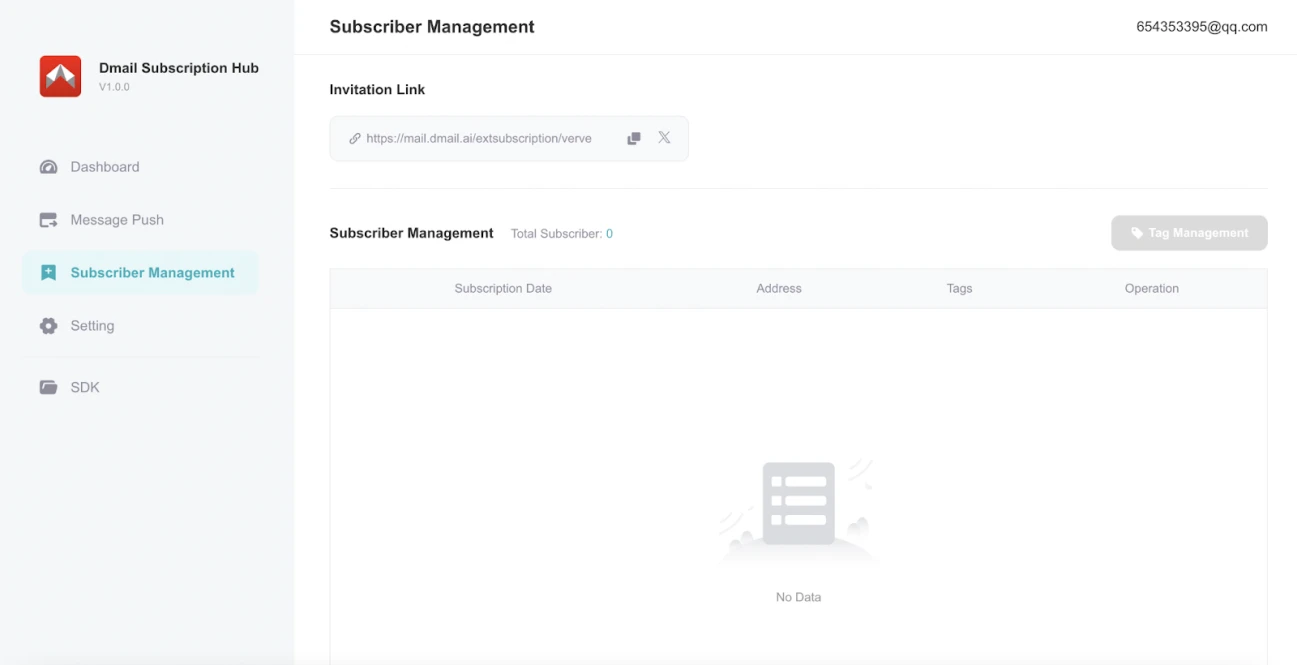
Task: Select Subscriber Management in sidebar
Action: [x=152, y=273]
